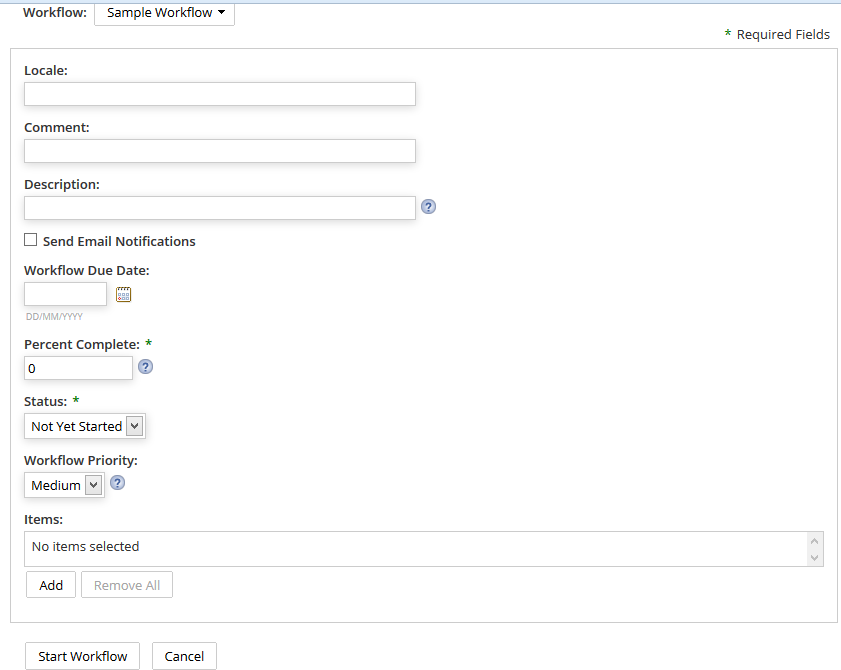841x670 pixels.
Task: Click the Remove All button
Action: (x=126, y=584)
